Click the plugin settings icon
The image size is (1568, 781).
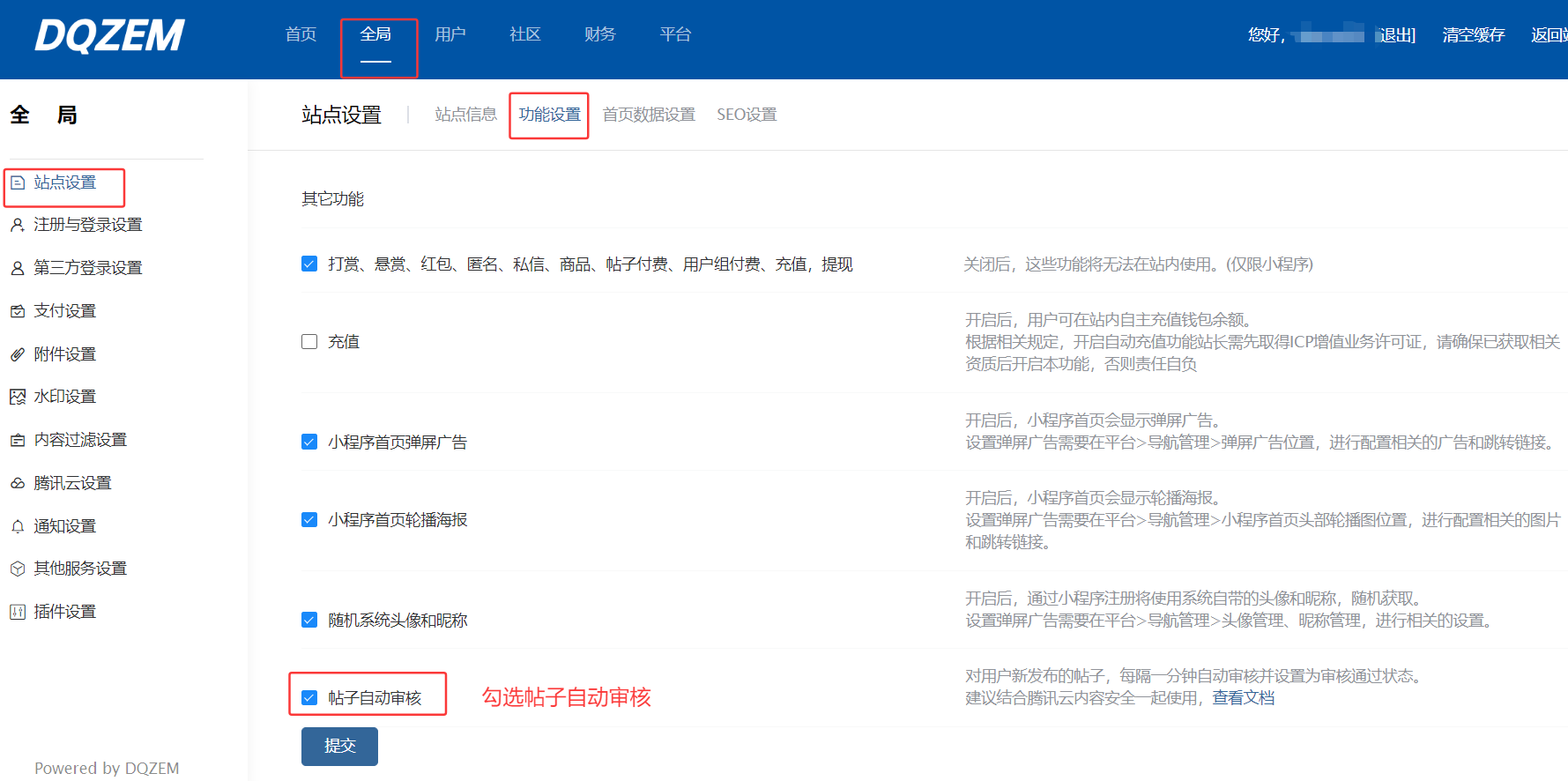(x=18, y=612)
